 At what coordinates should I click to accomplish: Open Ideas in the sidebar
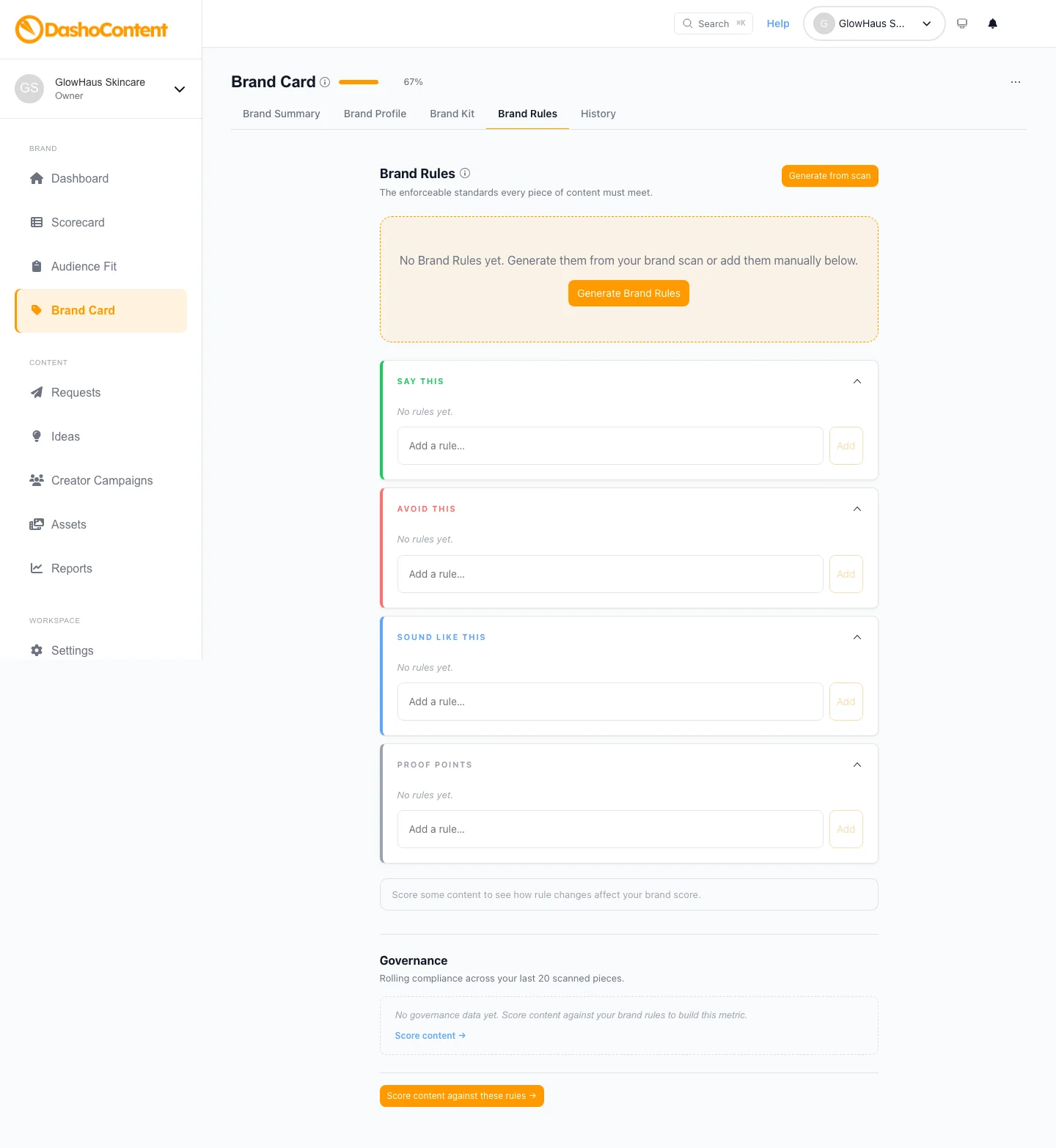tap(100, 436)
